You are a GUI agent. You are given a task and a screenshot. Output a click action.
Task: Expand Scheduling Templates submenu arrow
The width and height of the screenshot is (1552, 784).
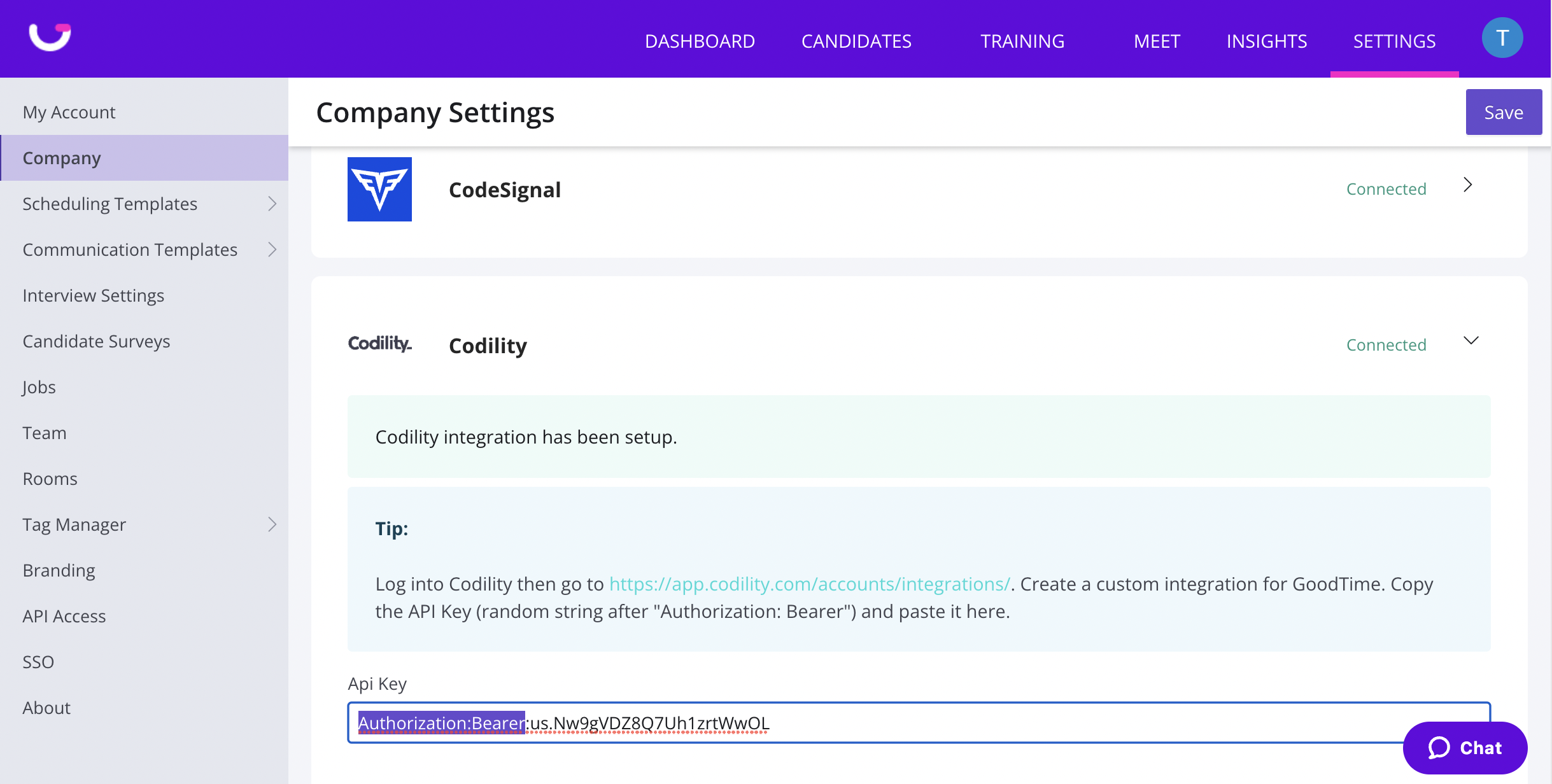tap(272, 204)
